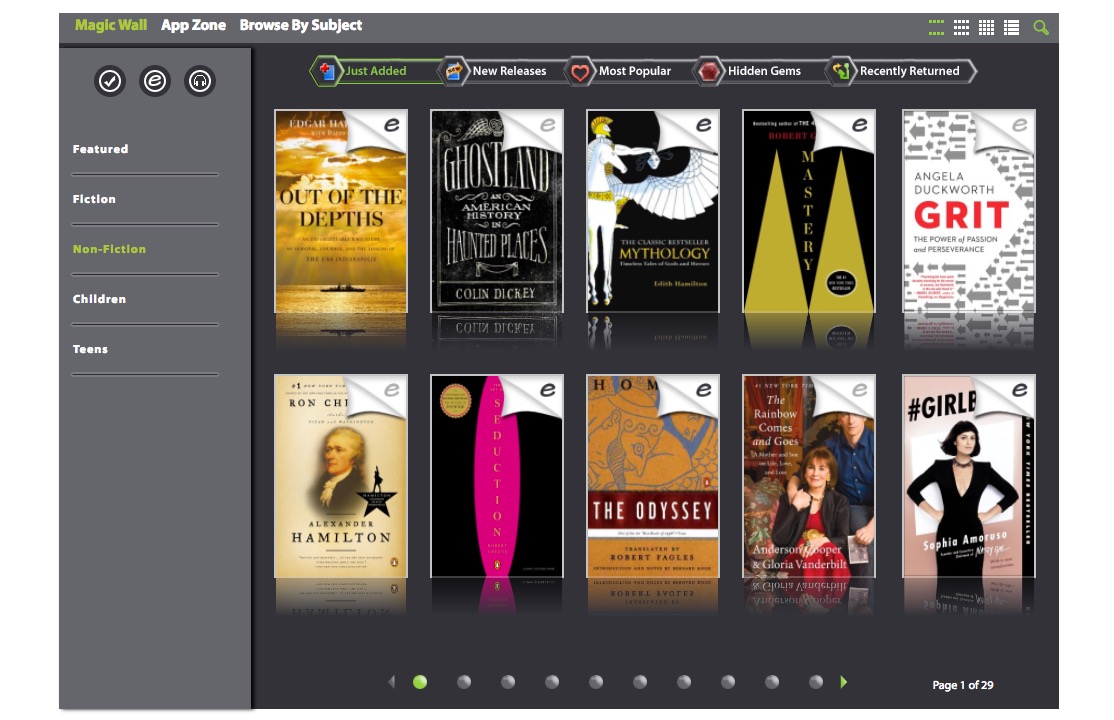Select the Featured category

point(100,149)
